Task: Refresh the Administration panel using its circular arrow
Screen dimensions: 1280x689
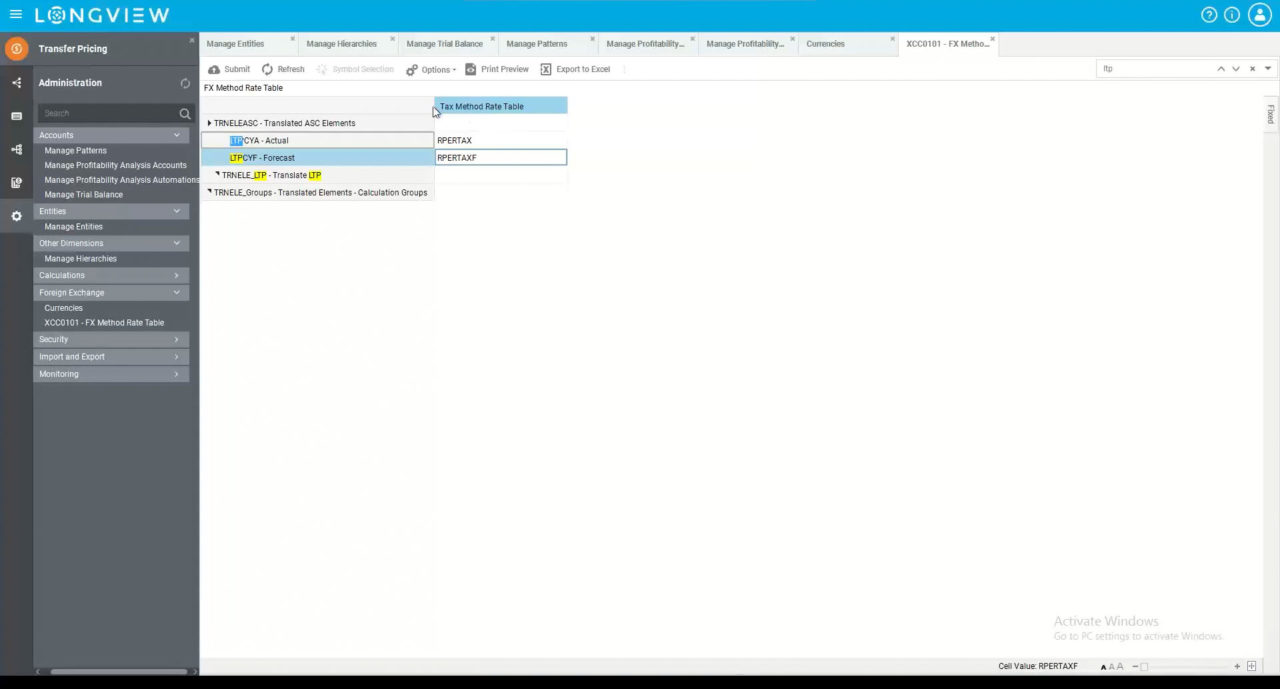Action: tap(185, 84)
